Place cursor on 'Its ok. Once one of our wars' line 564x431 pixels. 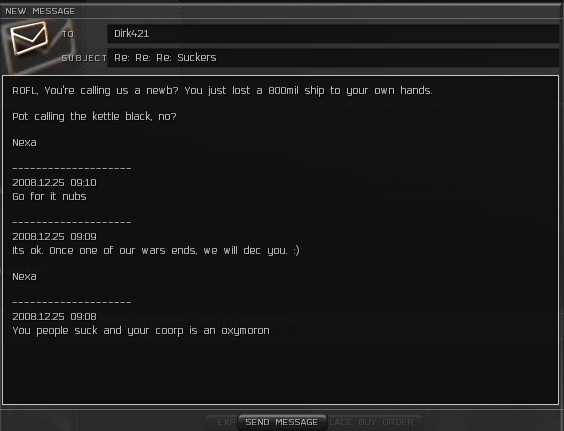(x=156, y=250)
